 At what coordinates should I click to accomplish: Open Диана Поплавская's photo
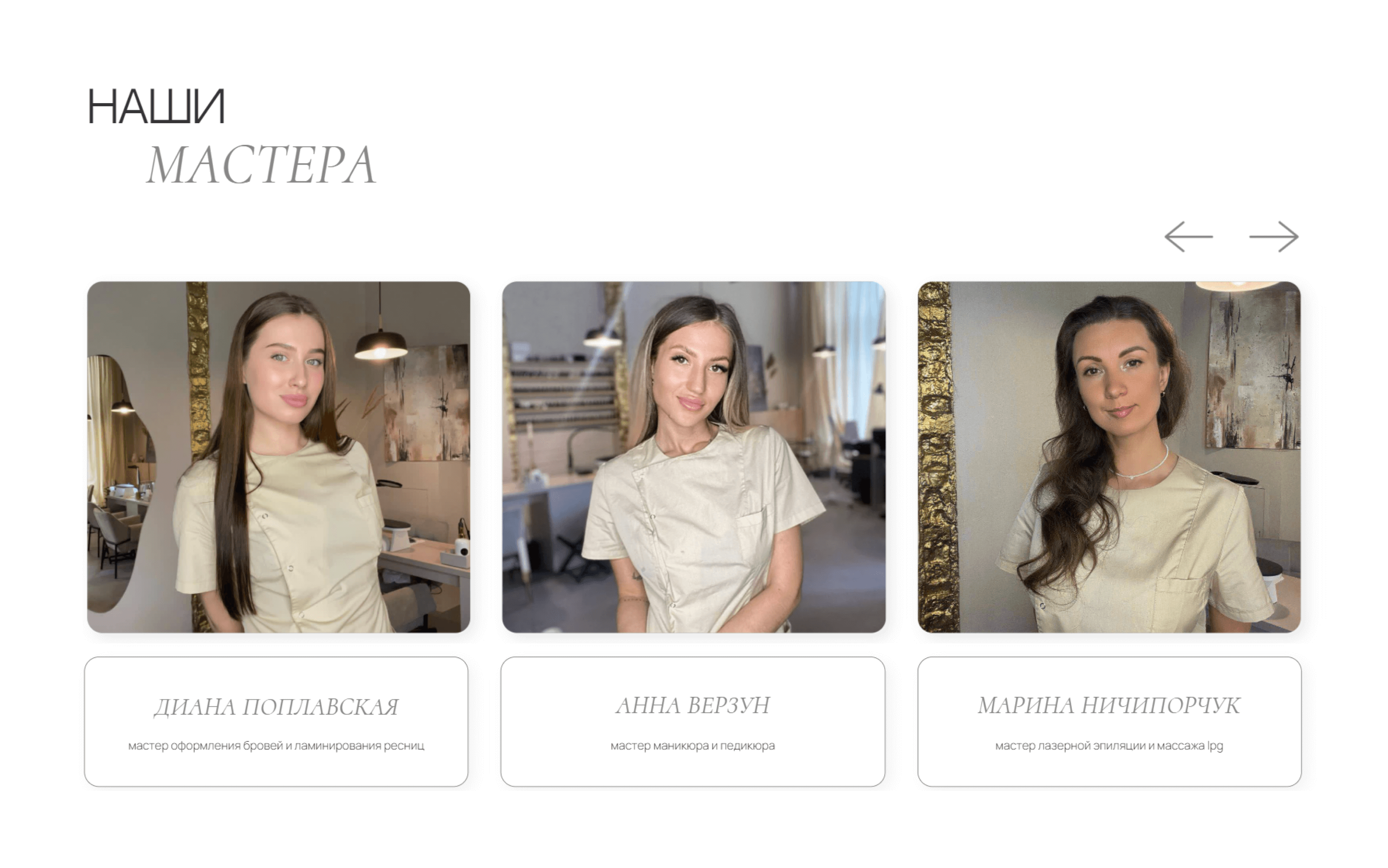pyautogui.click(x=278, y=457)
